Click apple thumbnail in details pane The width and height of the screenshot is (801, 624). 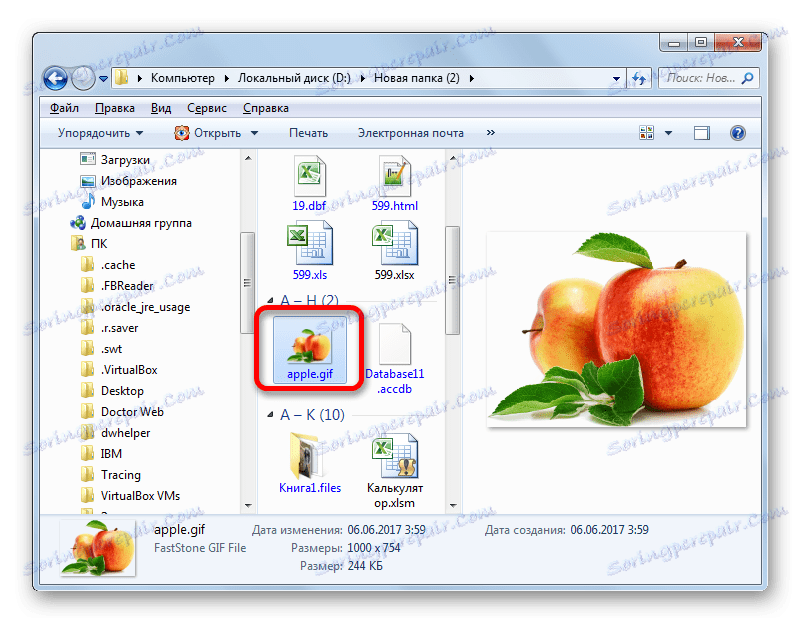point(98,548)
